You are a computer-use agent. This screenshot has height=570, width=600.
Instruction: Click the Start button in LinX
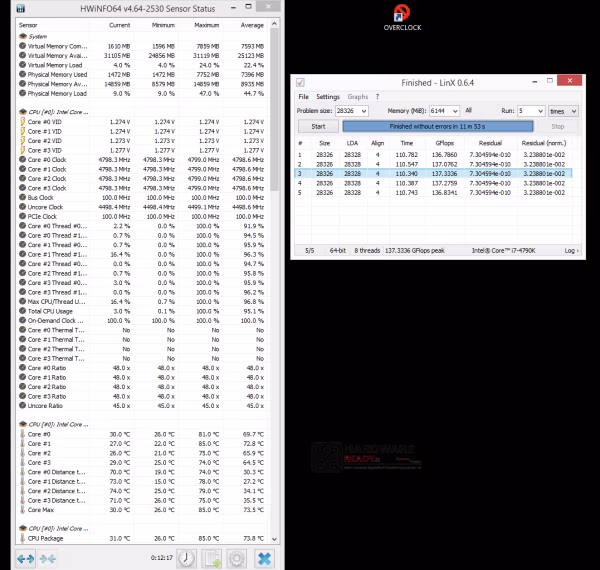click(318, 126)
